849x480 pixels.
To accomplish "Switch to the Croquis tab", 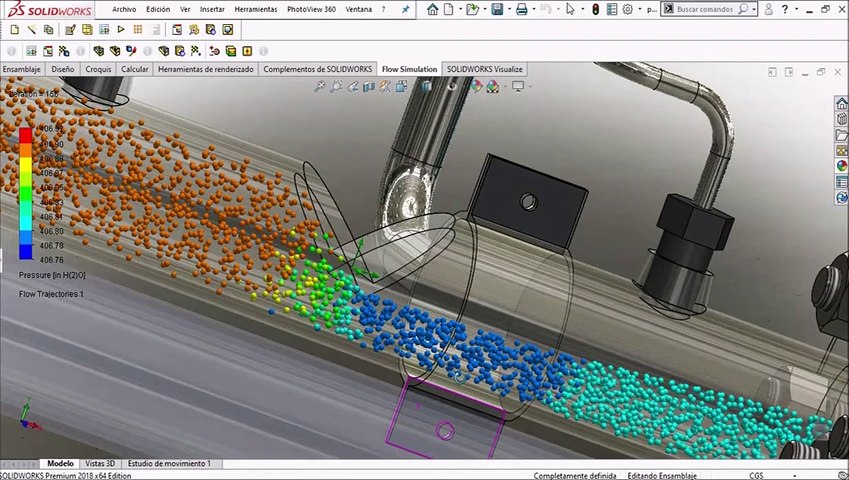I will click(x=98, y=69).
